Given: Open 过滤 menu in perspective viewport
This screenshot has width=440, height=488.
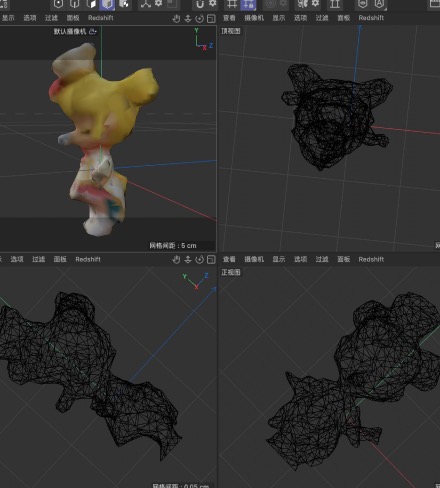Looking at the screenshot, I should pos(51,18).
